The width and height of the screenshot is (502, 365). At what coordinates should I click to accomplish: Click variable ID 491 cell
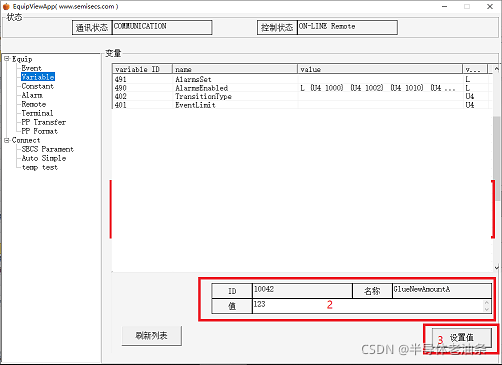point(120,79)
